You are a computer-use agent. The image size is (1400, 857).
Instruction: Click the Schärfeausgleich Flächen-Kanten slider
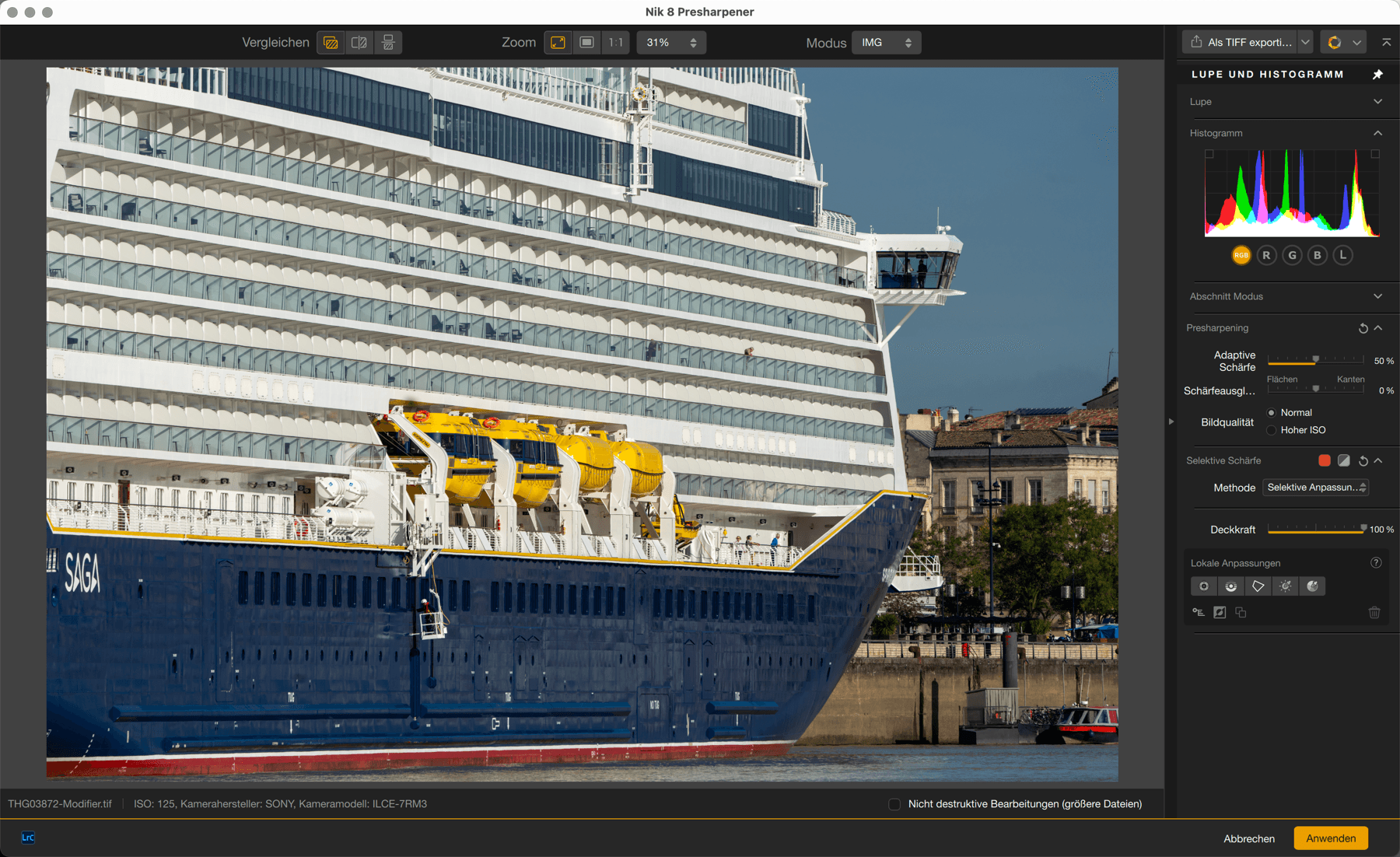pyautogui.click(x=1315, y=389)
